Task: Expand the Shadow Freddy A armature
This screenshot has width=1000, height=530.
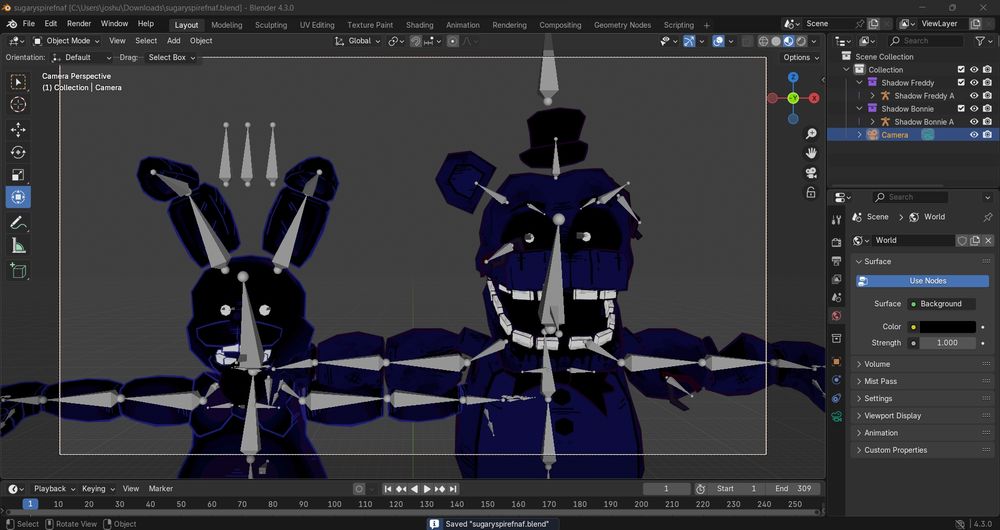Action: 873,96
